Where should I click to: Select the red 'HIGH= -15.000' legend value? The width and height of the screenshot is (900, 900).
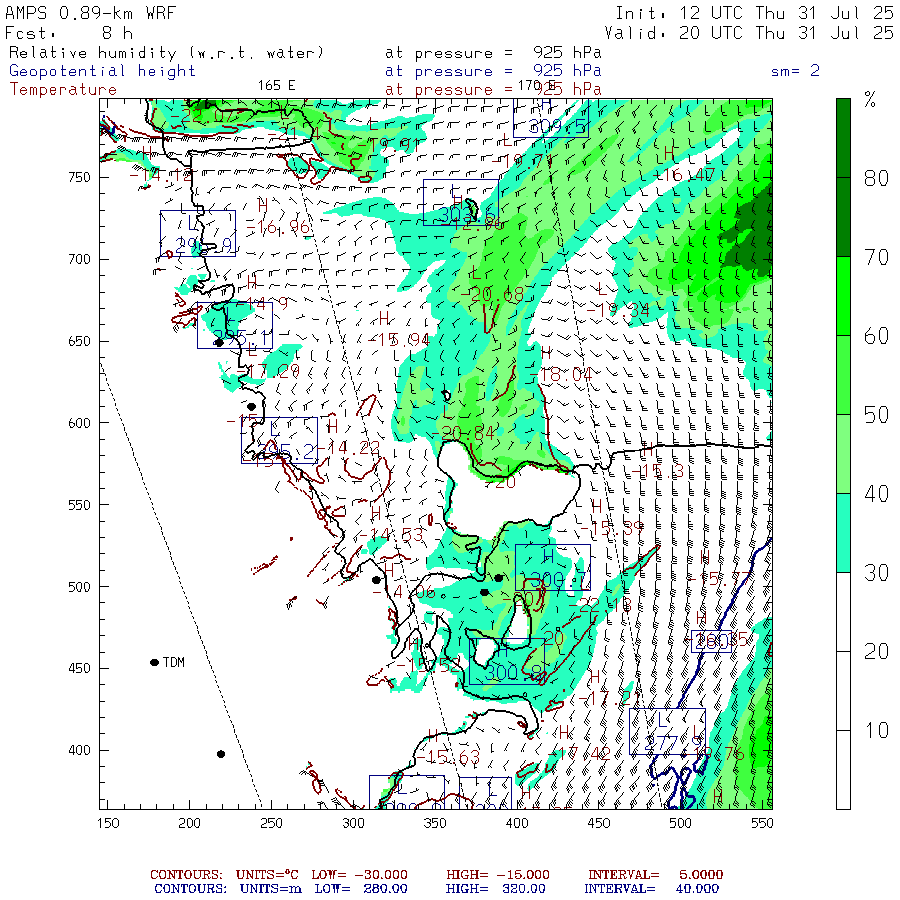[498, 875]
